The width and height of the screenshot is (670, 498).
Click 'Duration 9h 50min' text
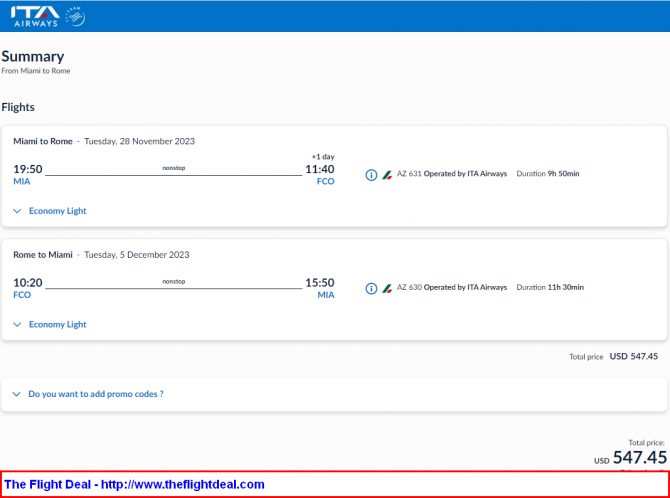548,174
